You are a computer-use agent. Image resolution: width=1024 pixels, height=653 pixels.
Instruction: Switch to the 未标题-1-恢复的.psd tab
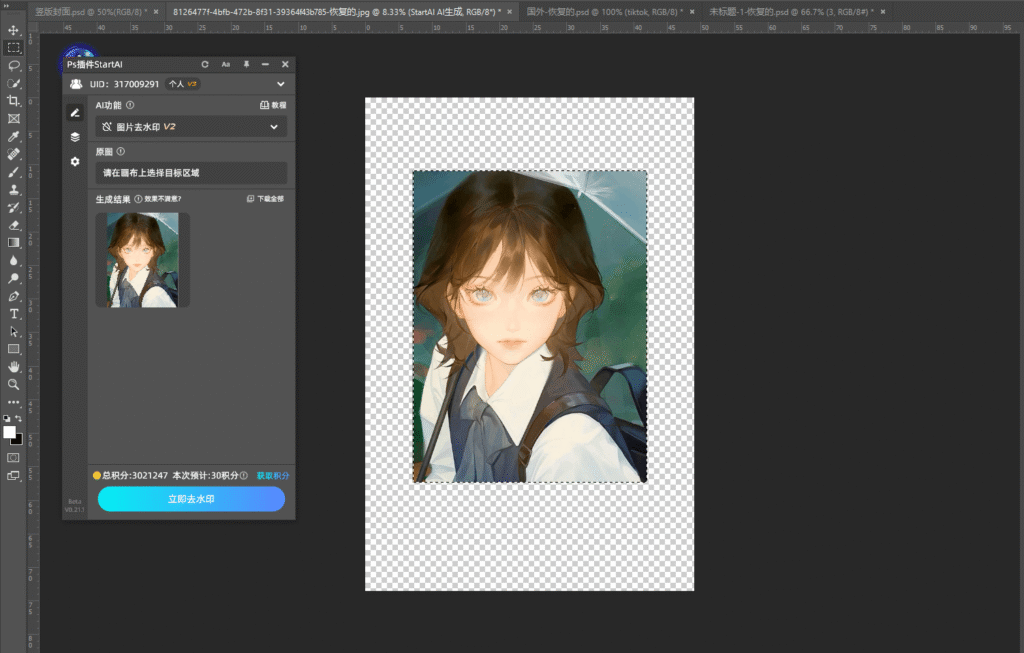tap(789, 11)
